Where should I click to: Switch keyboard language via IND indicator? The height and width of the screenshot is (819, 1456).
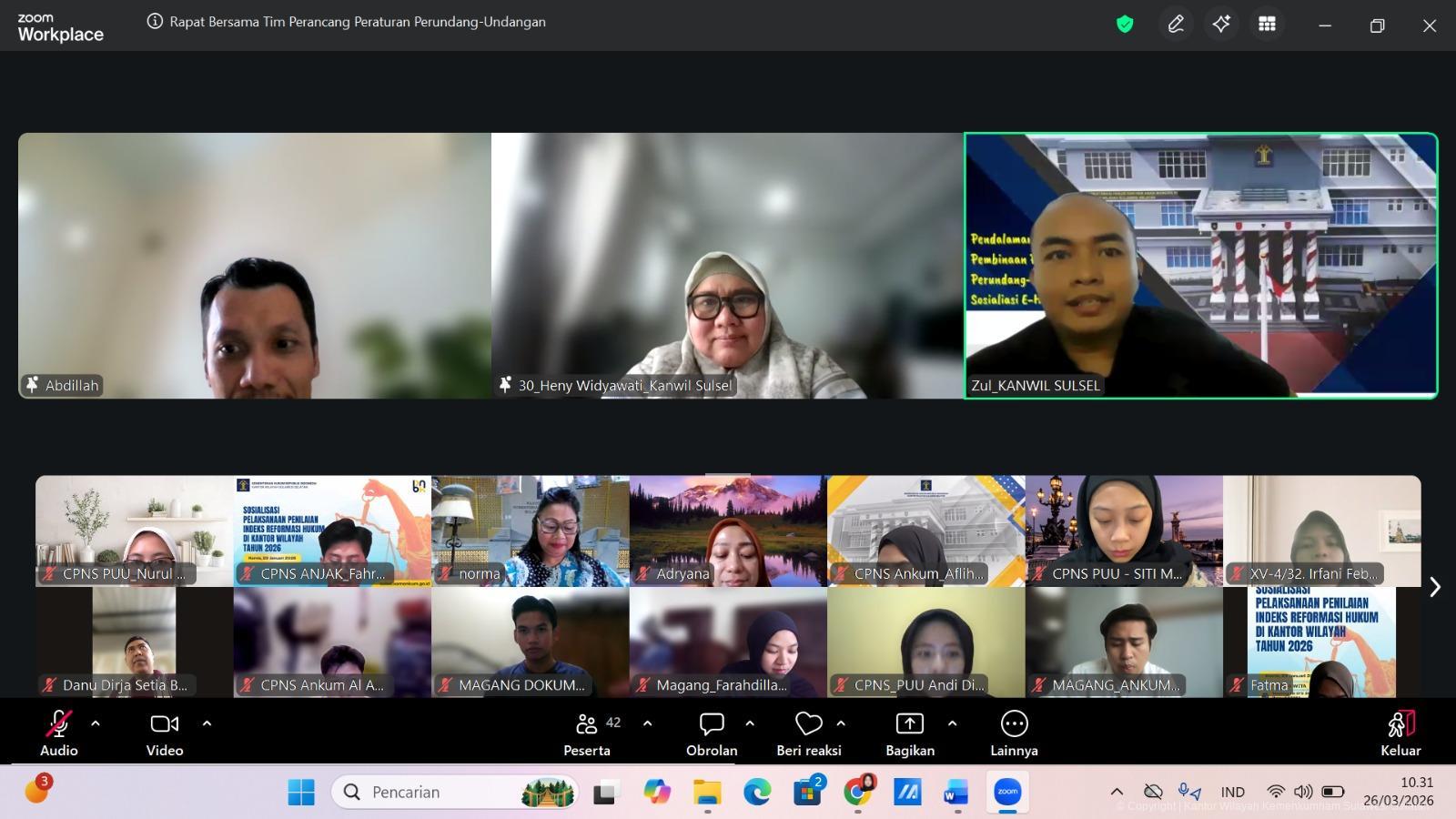1233,792
